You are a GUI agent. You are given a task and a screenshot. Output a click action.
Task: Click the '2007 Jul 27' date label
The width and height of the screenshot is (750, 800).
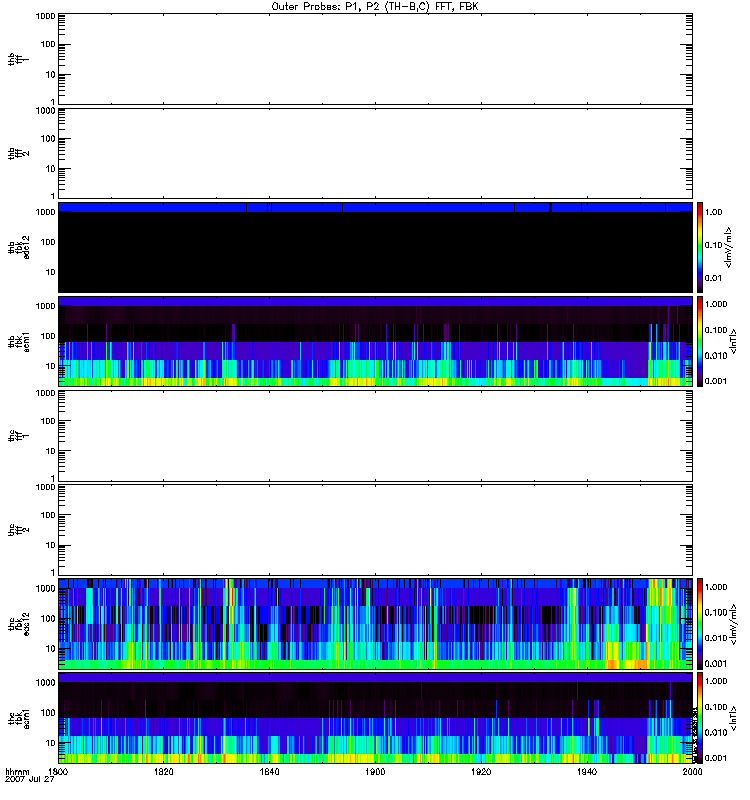[28, 781]
